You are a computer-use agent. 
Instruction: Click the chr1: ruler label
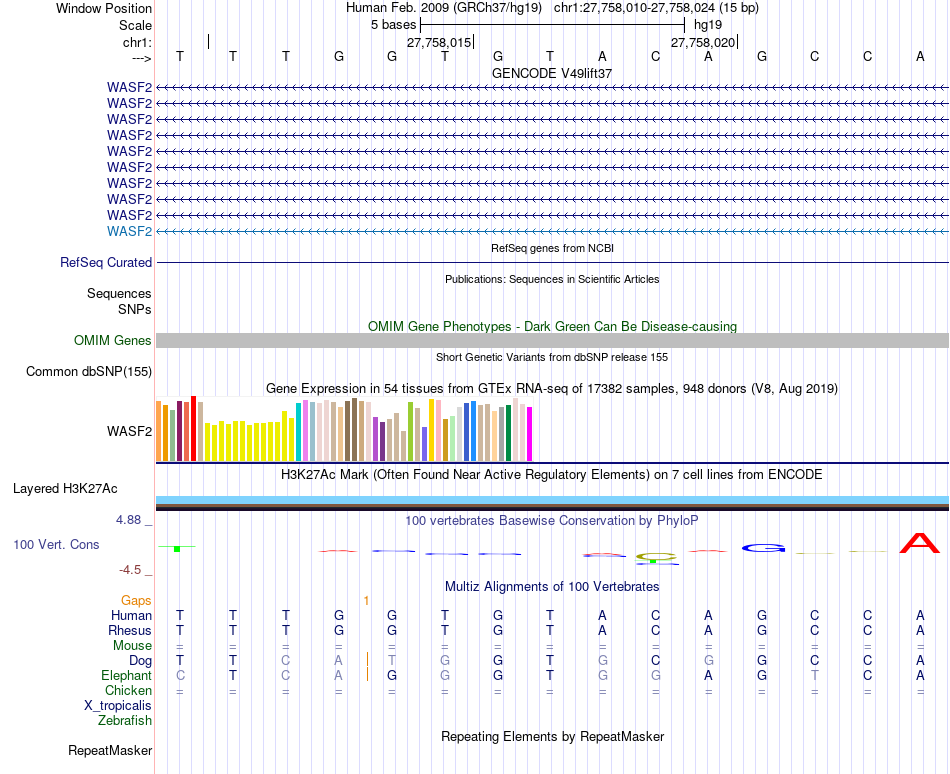(x=137, y=42)
